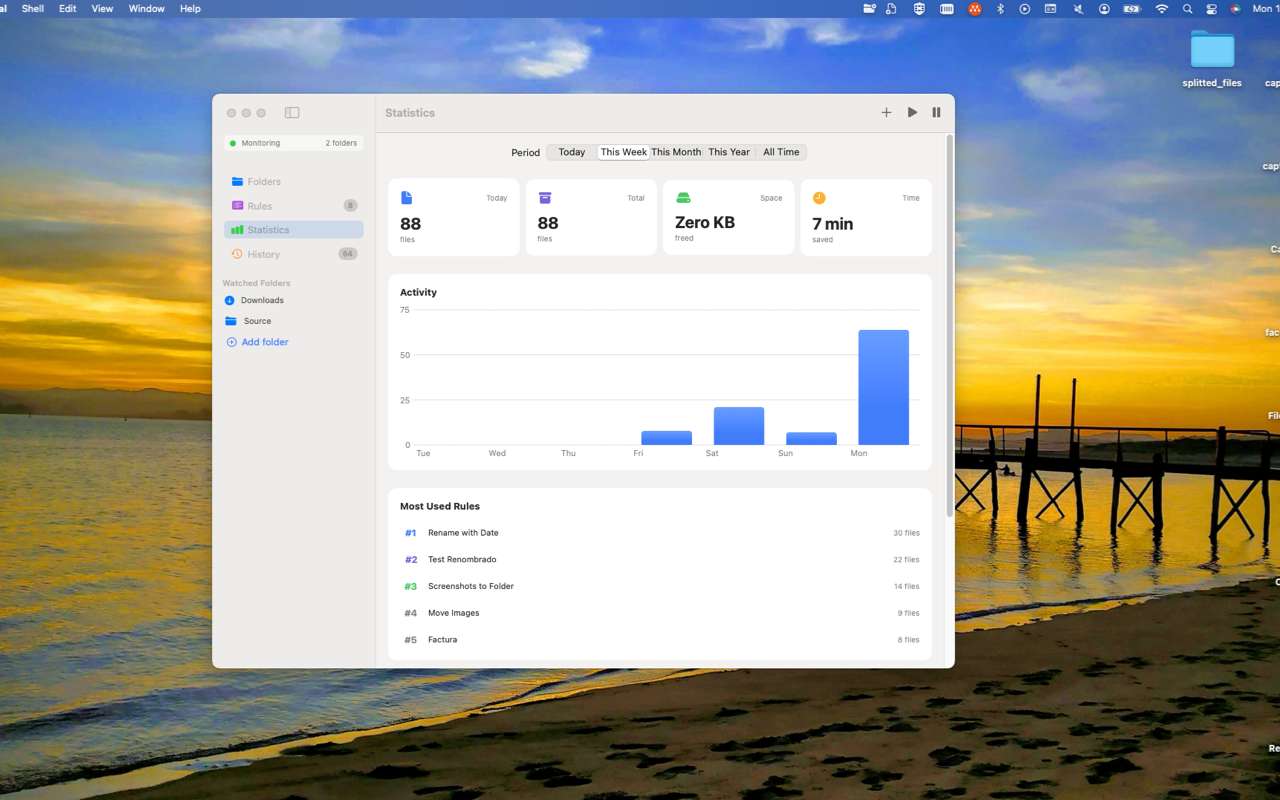Image resolution: width=1280 pixels, height=800 pixels.
Task: Switch period to Today
Action: [x=571, y=152]
